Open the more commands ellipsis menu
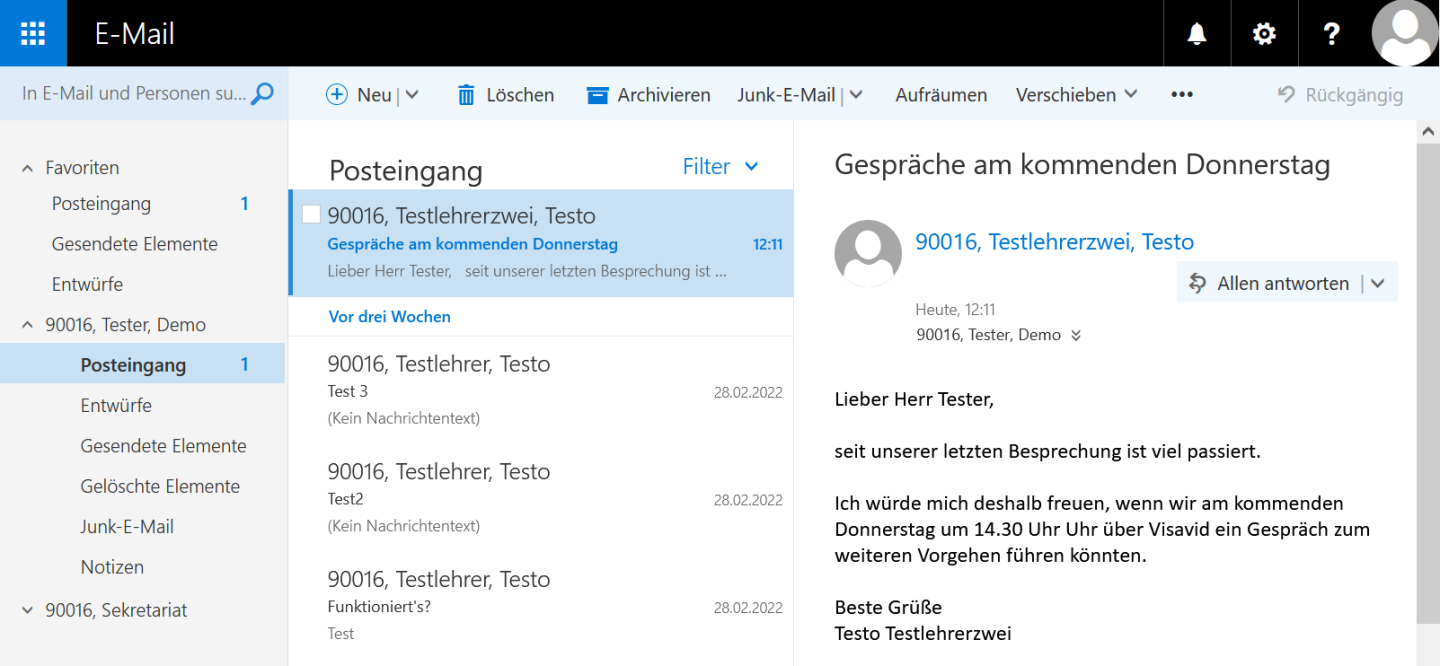 point(1181,94)
